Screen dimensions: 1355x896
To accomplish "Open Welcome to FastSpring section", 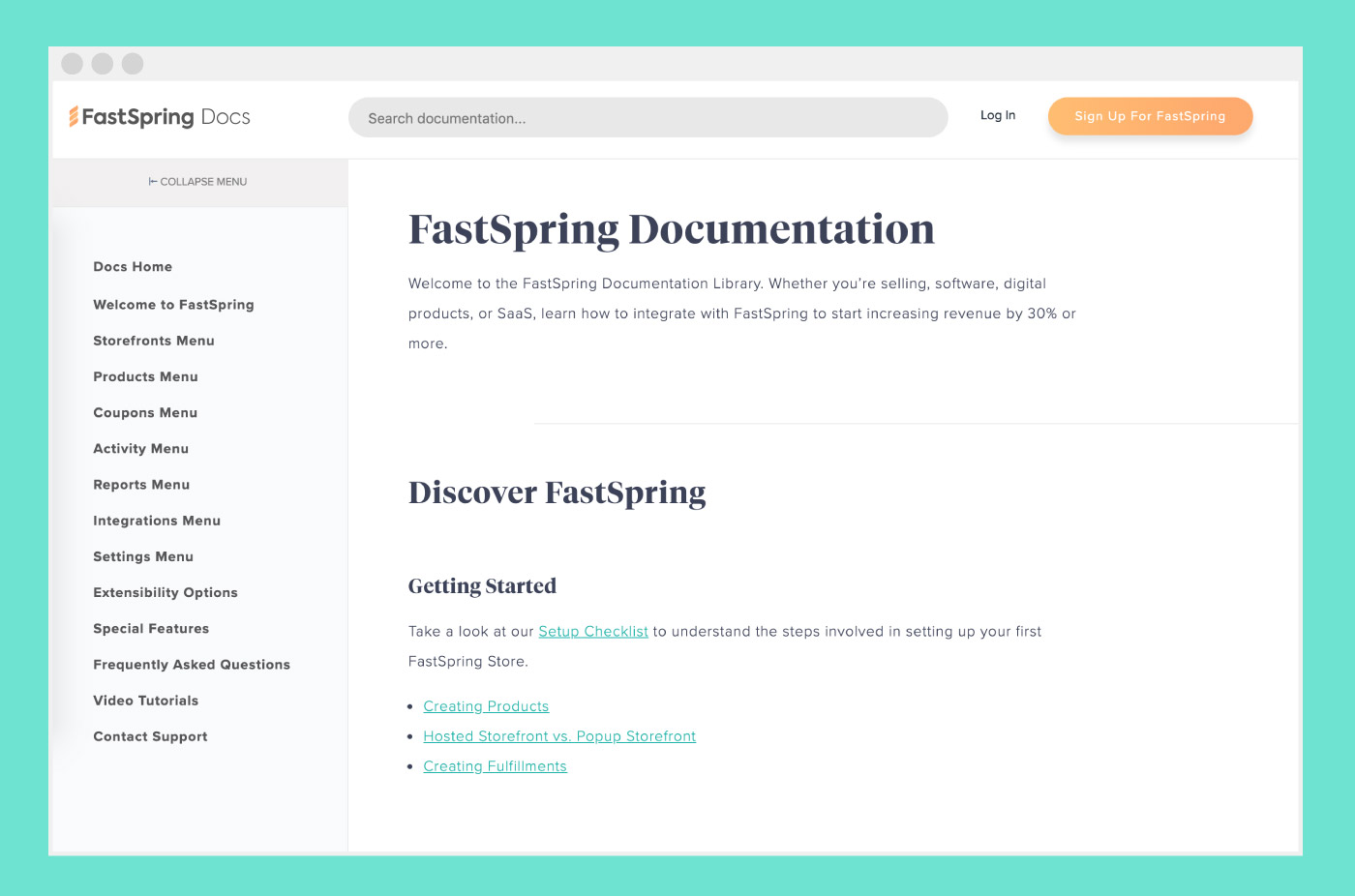I will [x=173, y=304].
